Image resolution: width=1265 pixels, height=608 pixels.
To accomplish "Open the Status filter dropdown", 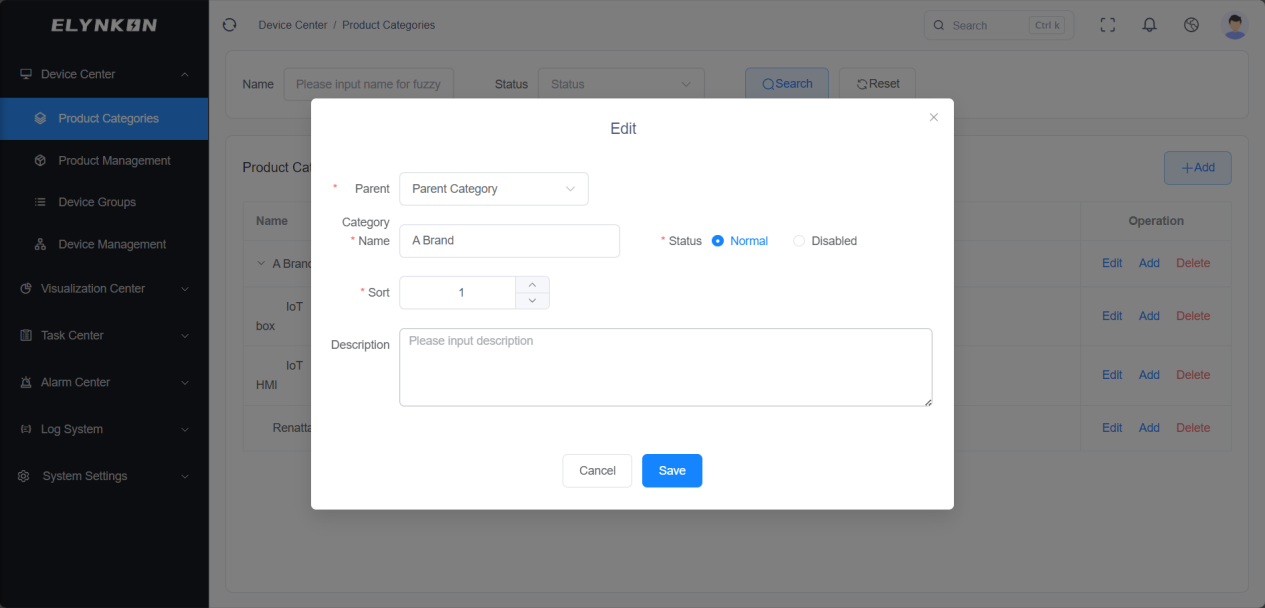I will [x=621, y=84].
